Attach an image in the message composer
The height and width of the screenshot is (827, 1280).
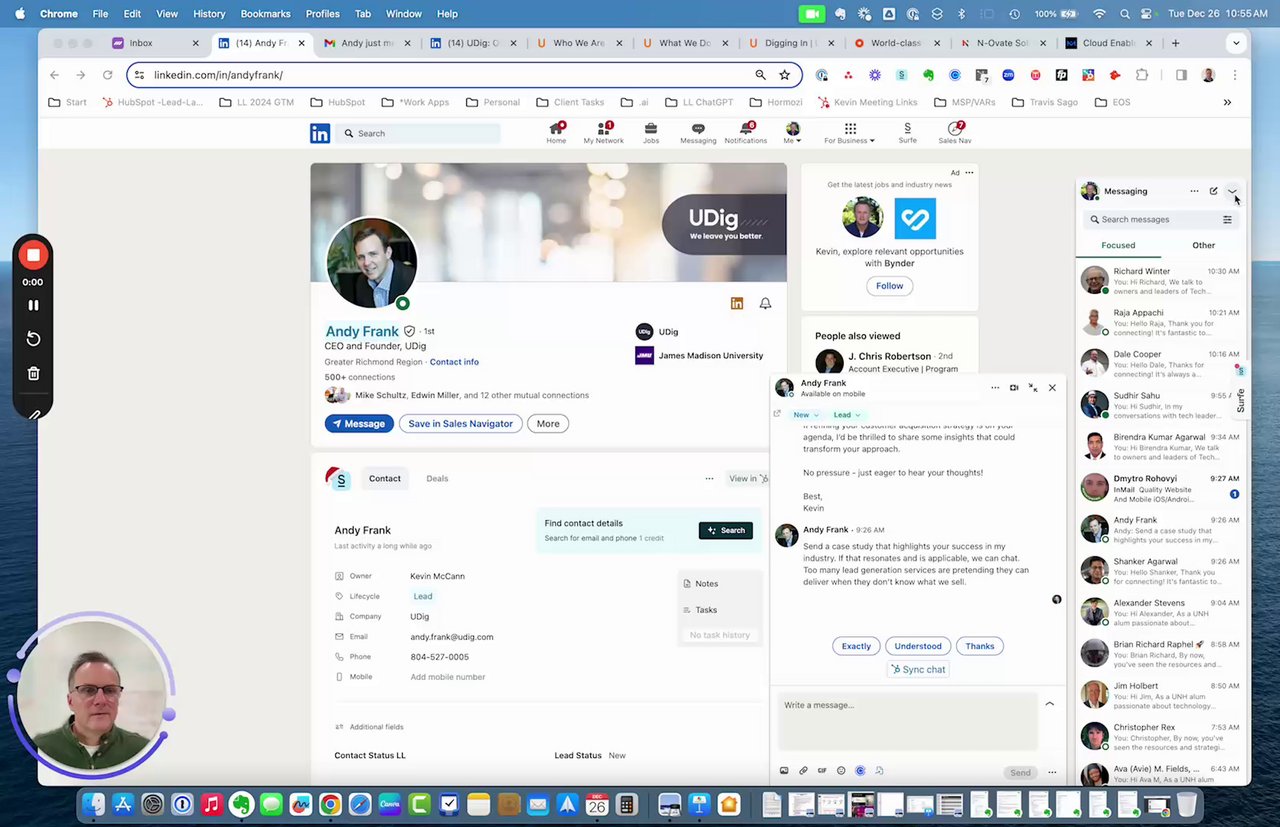click(784, 771)
